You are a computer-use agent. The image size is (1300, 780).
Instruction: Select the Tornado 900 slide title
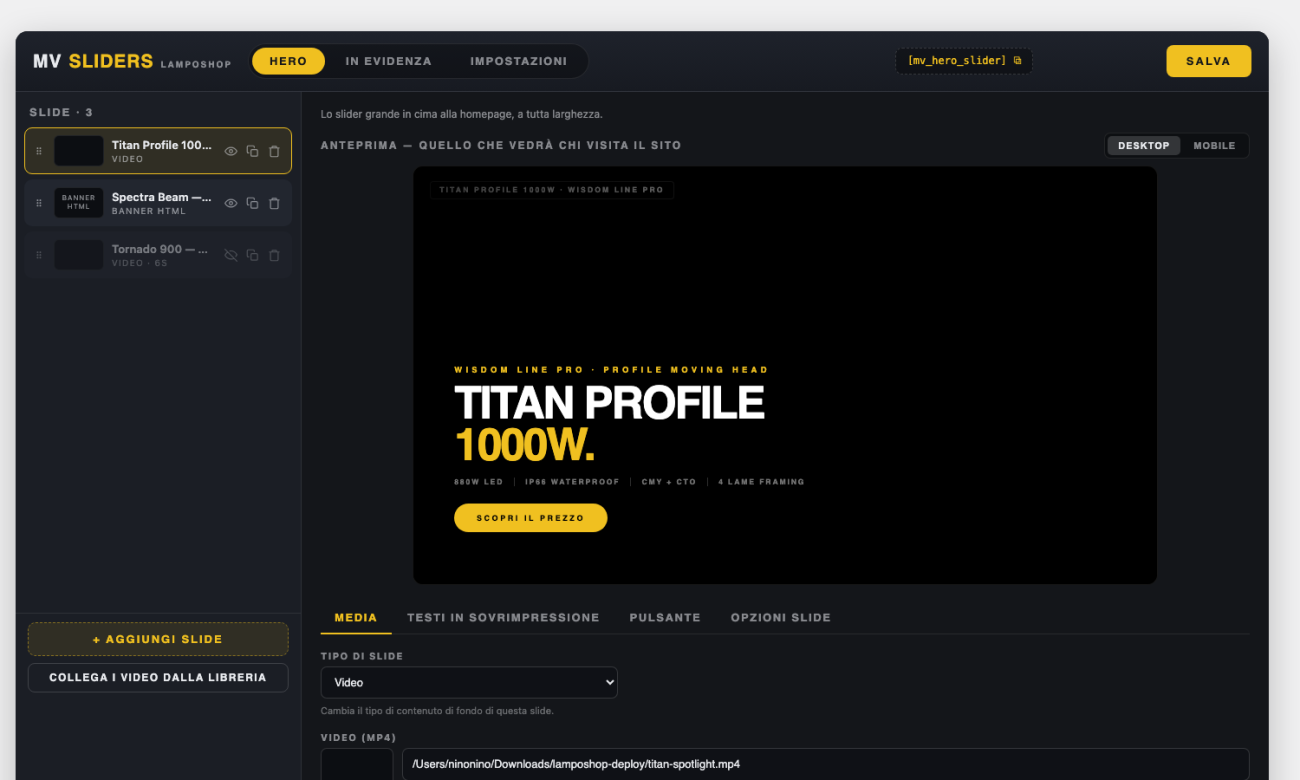click(160, 249)
